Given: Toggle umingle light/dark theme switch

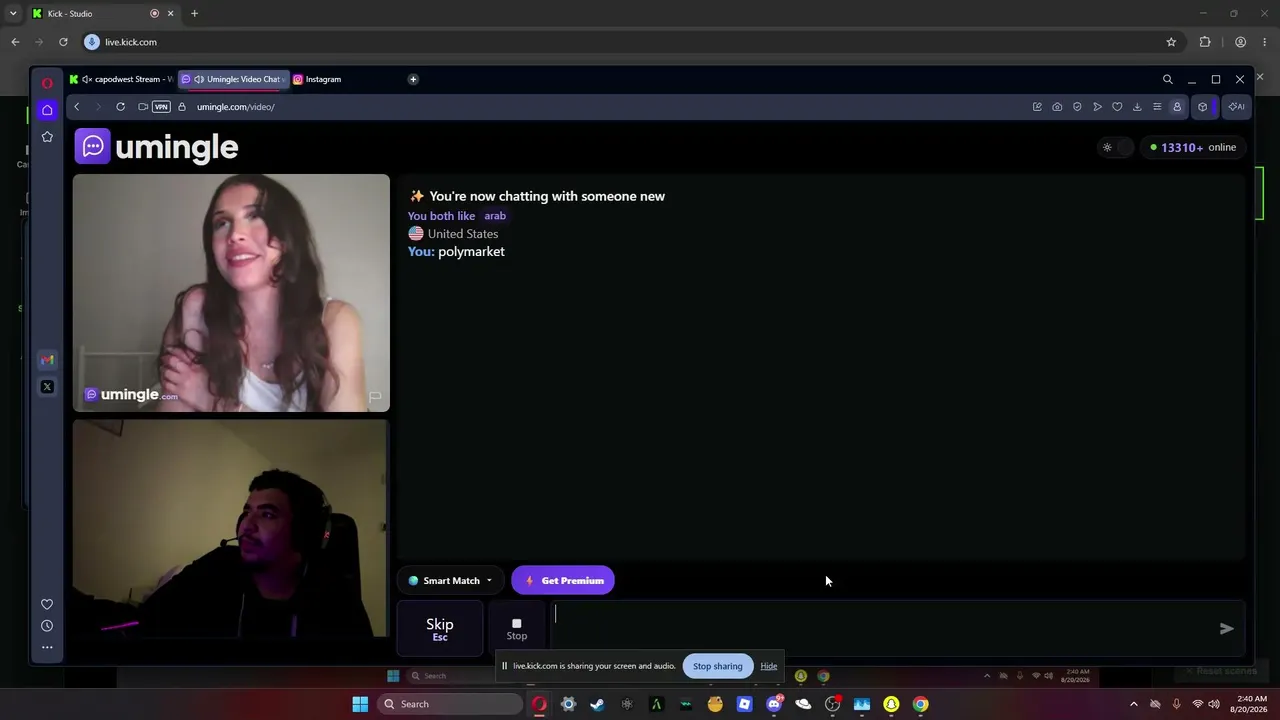Looking at the screenshot, I should point(1115,147).
